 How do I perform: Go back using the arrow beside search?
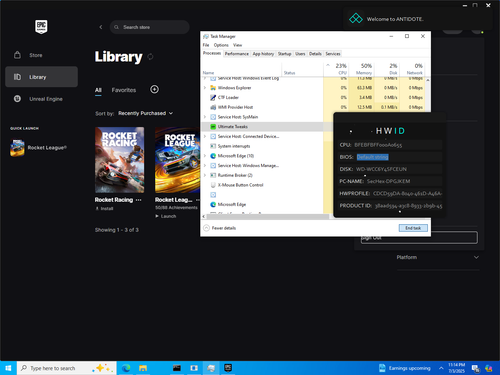tap(101, 27)
